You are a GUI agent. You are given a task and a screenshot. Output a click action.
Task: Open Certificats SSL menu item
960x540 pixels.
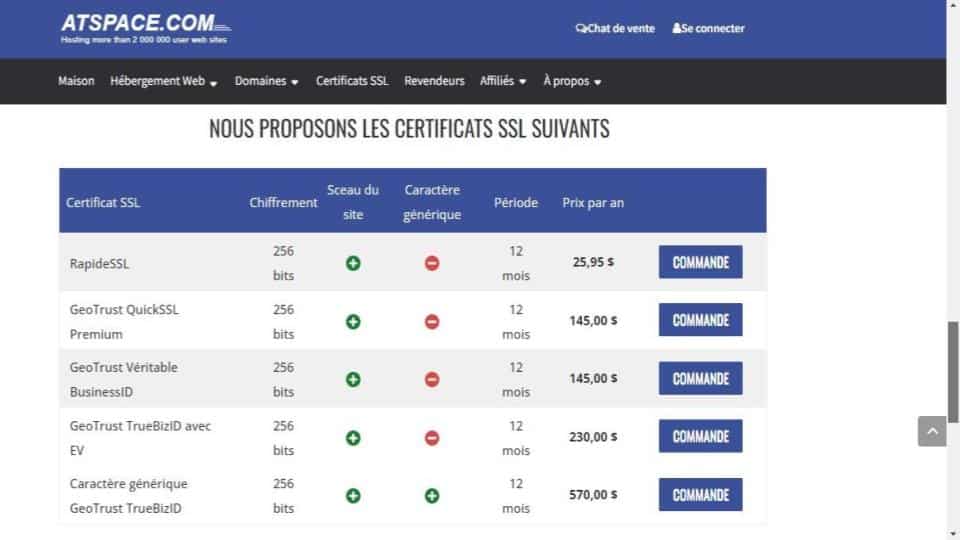point(352,81)
